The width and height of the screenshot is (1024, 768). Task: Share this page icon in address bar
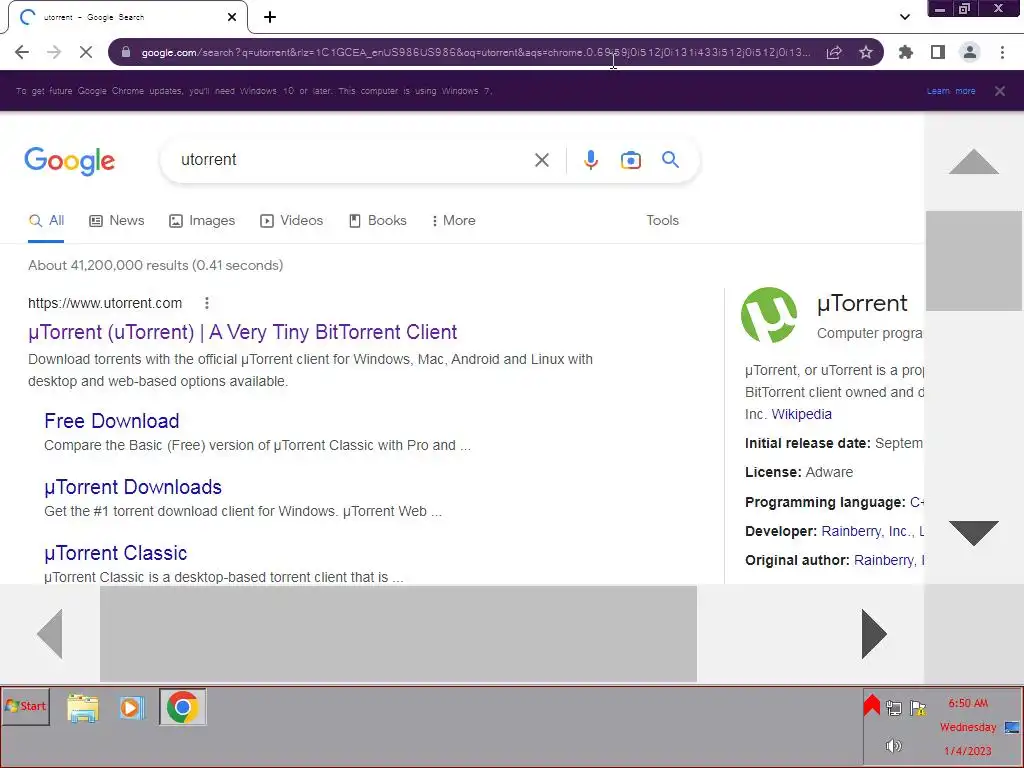pos(834,52)
